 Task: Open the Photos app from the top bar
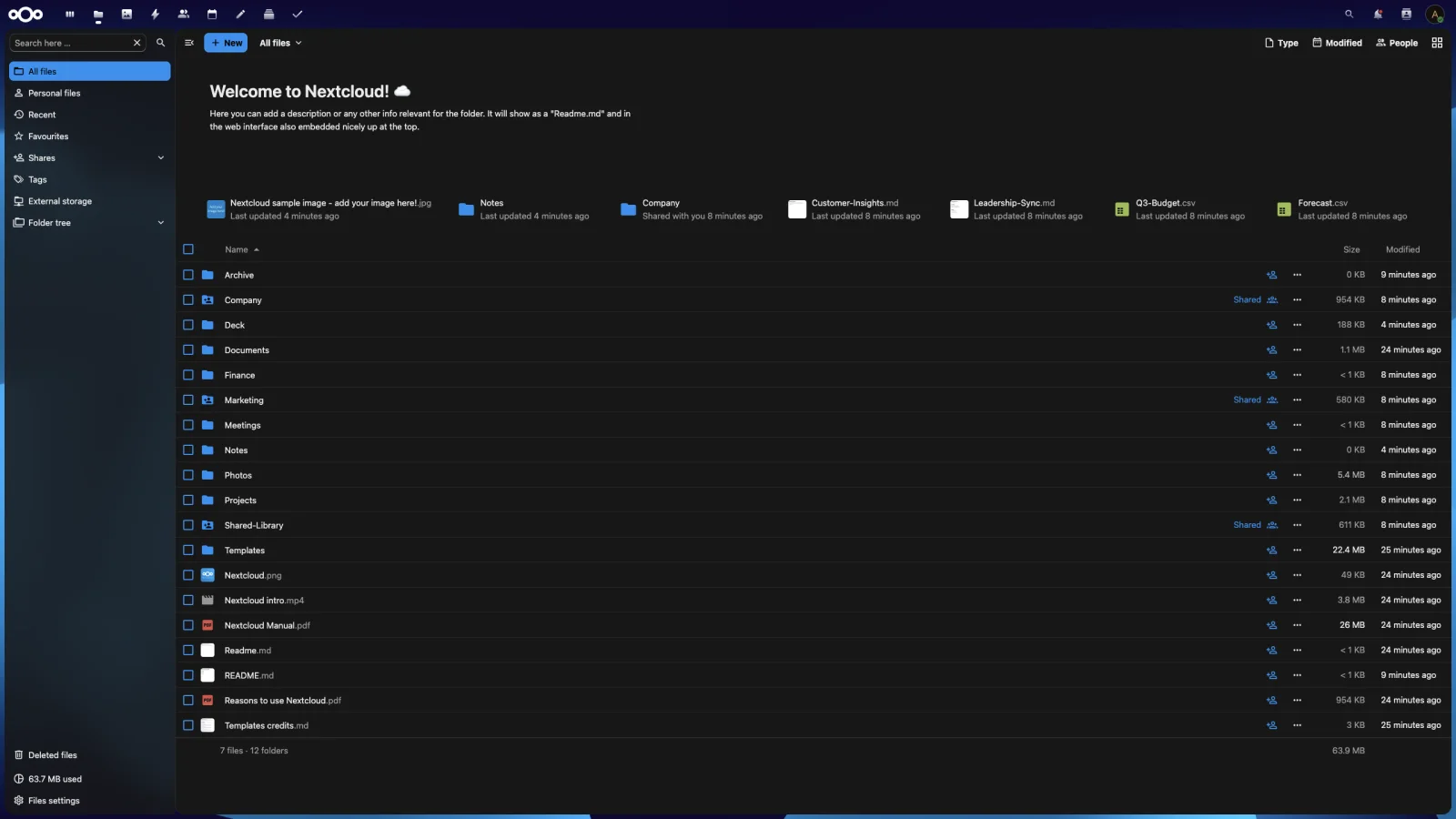tap(126, 14)
